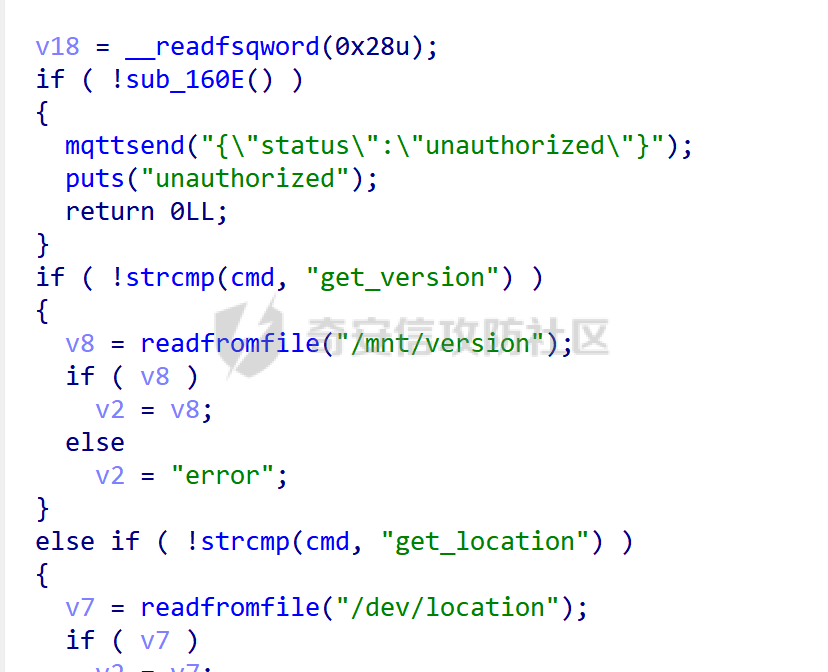Click variable v8 in if condition
This screenshot has width=828, height=672.
pos(155,377)
